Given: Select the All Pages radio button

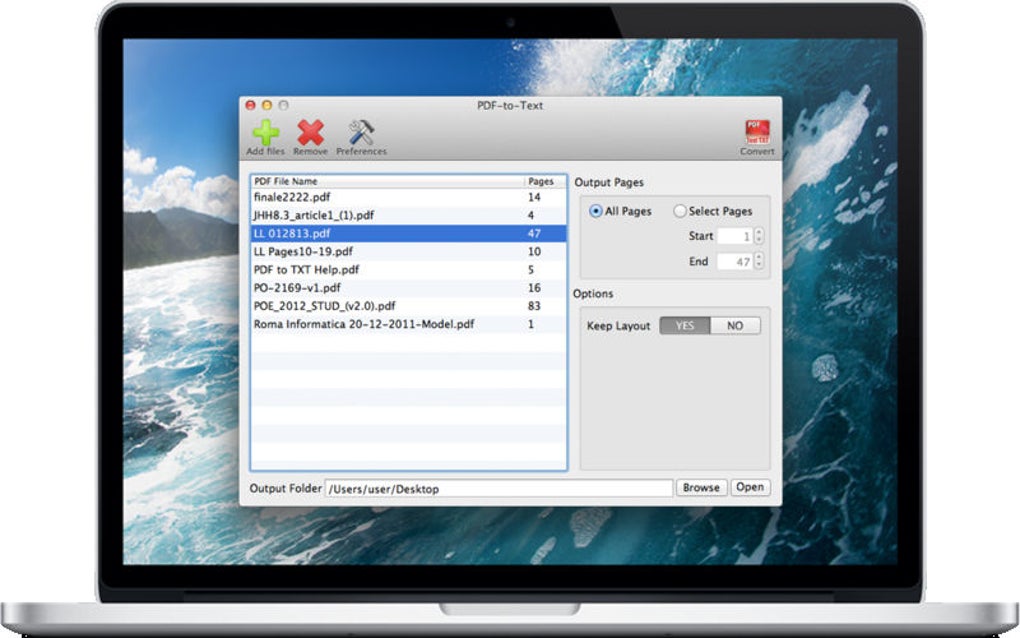Looking at the screenshot, I should point(594,211).
